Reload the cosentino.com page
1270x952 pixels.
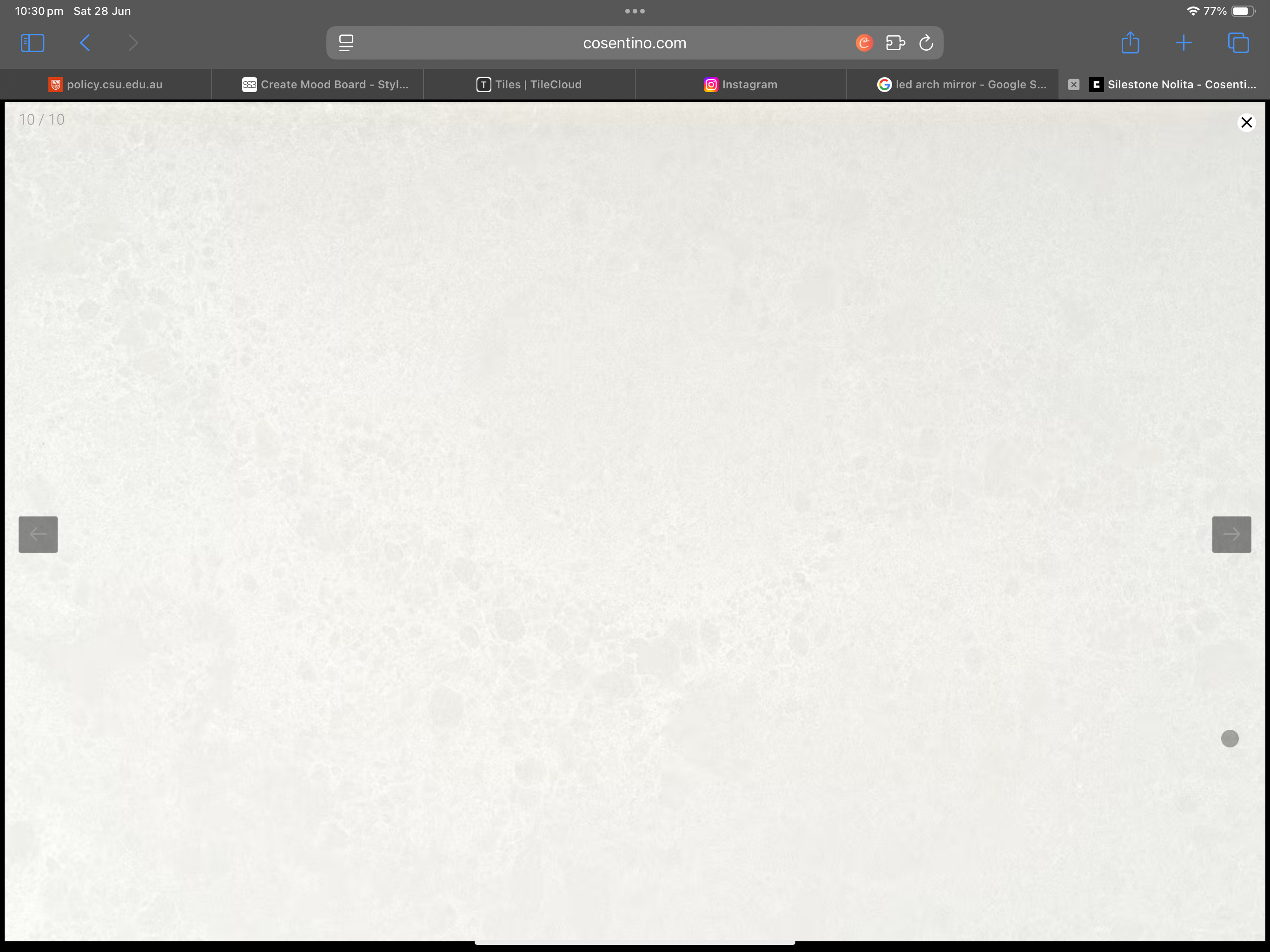click(x=926, y=43)
